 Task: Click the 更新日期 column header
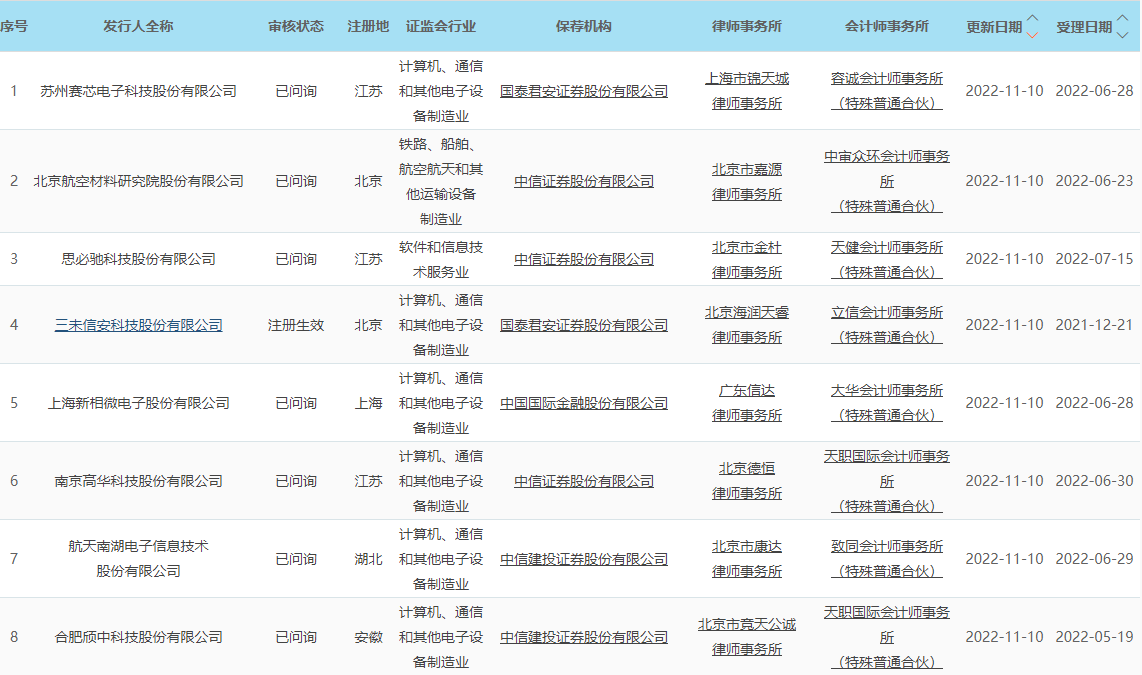coord(994,27)
